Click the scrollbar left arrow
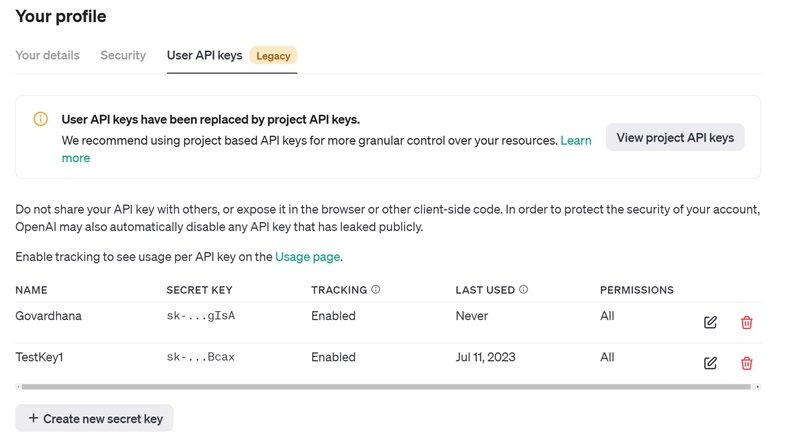 pyautogui.click(x=18, y=387)
